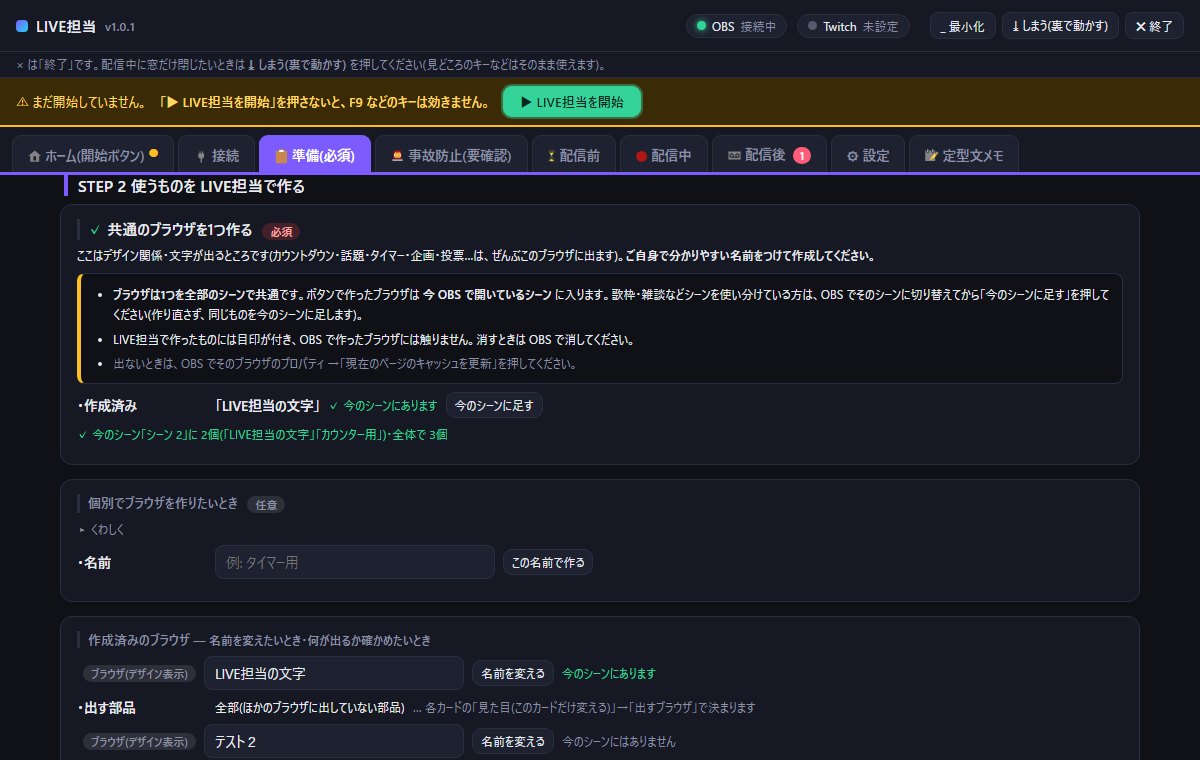Open the ホーム(開始ボタン) tab
This screenshot has width=1200, height=760.
(93, 155)
